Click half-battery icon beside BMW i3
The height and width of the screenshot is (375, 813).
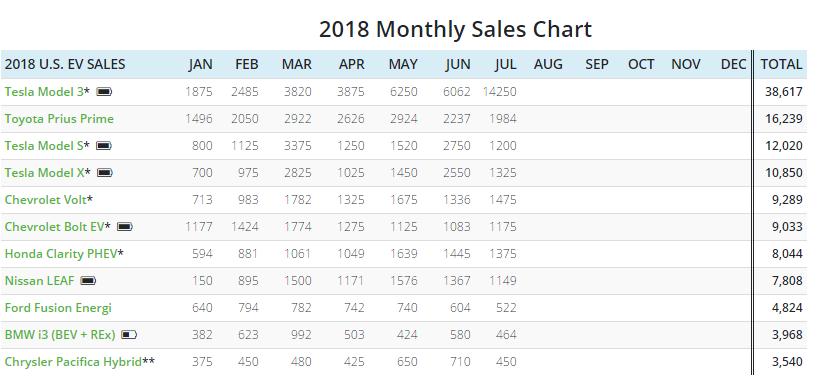coord(129,335)
